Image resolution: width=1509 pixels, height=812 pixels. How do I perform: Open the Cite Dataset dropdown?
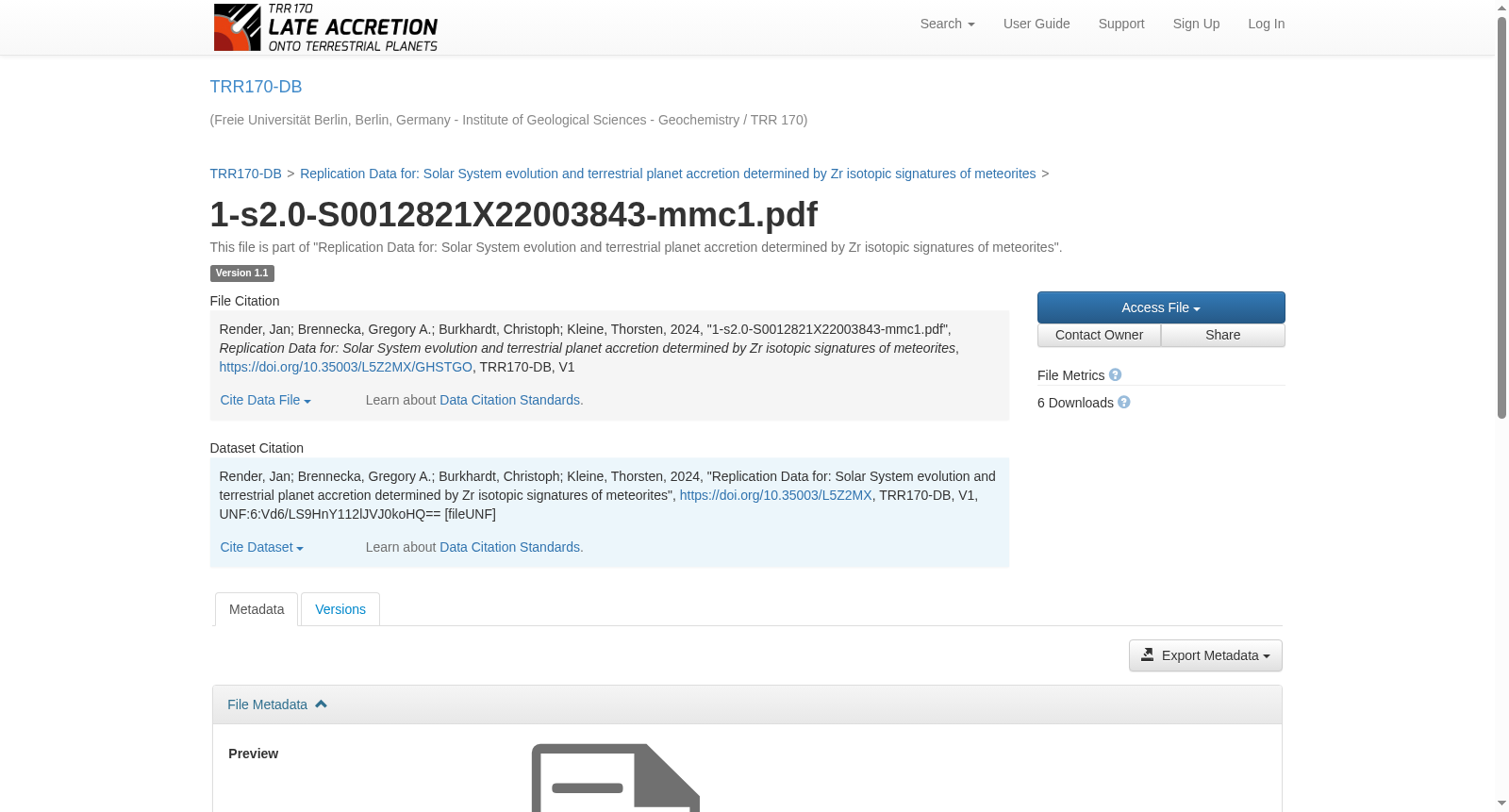tap(261, 547)
